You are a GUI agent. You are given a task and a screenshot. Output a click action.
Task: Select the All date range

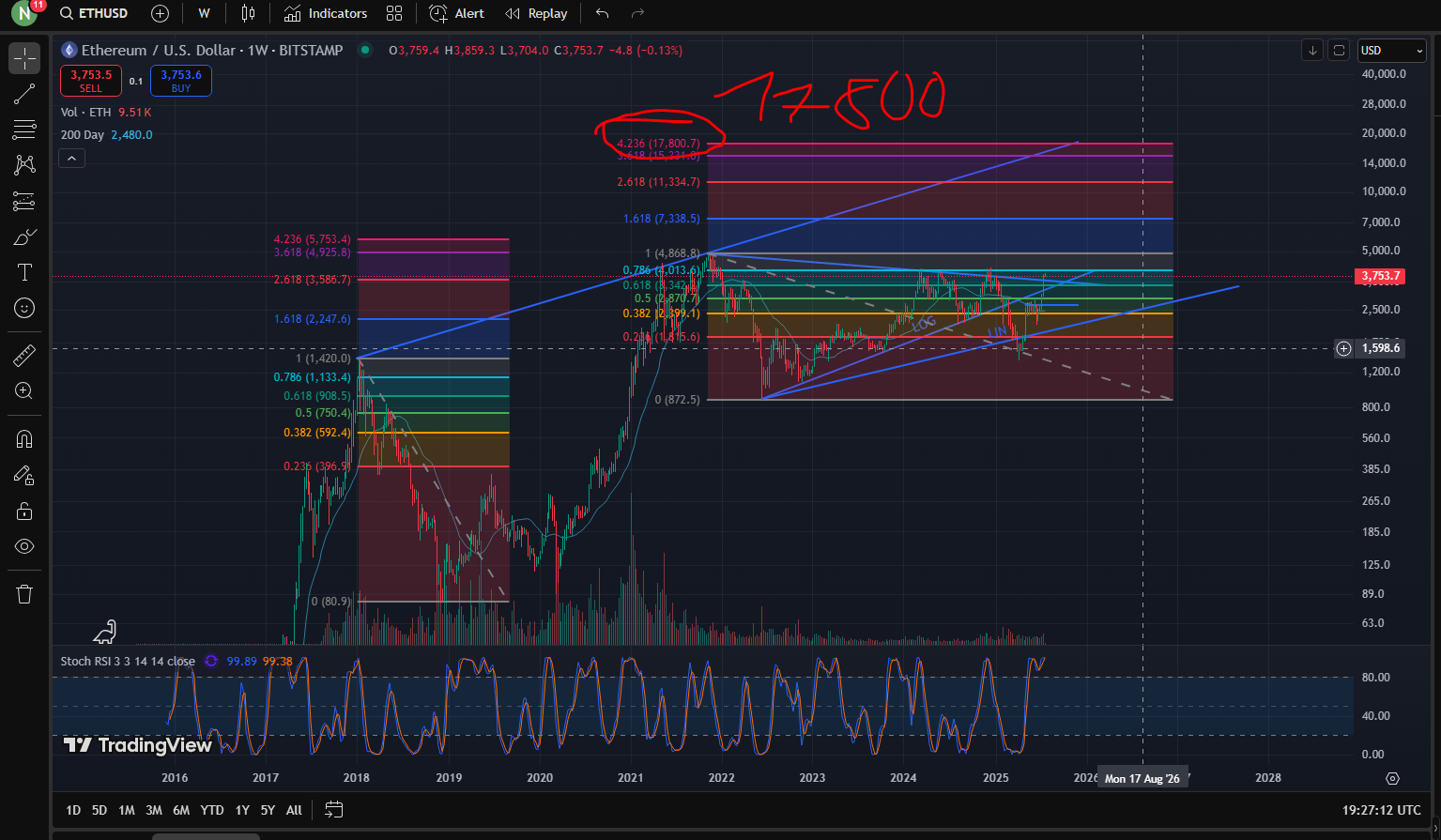(294, 810)
